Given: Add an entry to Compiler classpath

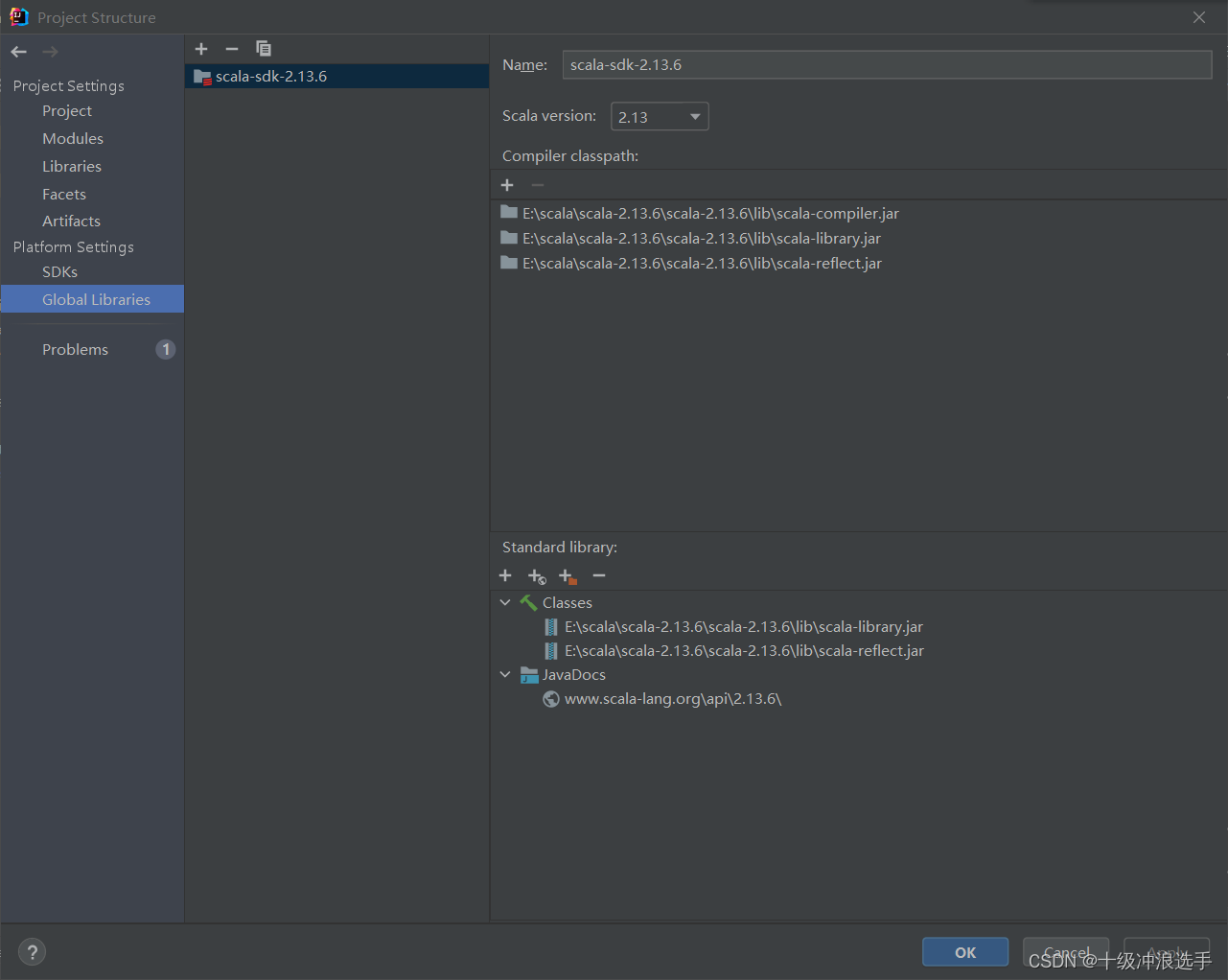Looking at the screenshot, I should tap(507, 185).
